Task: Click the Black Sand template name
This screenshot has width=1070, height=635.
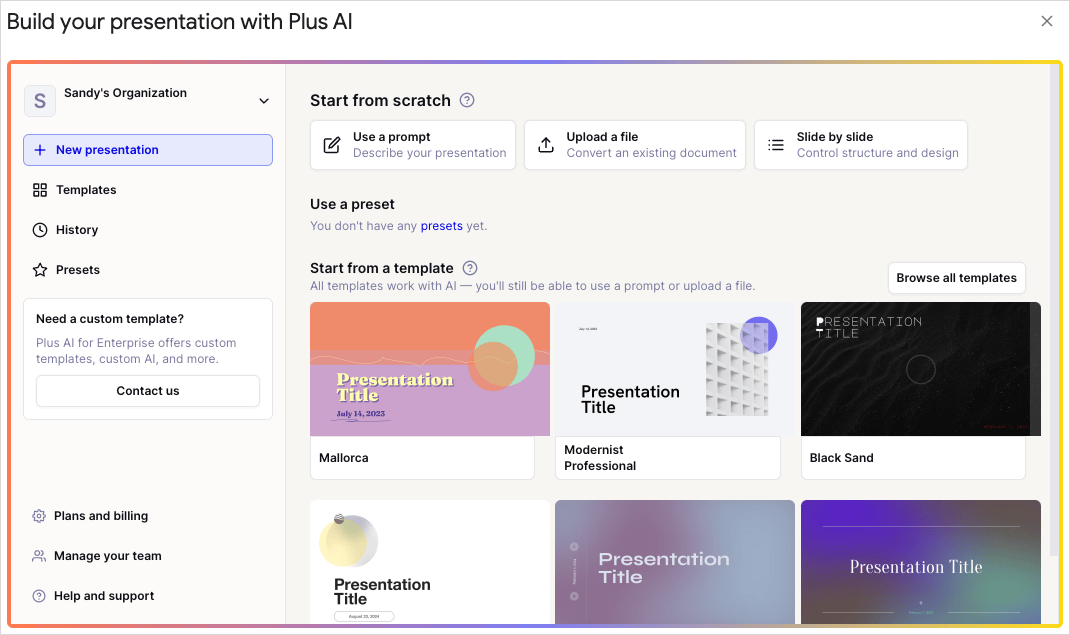Action: 841,458
